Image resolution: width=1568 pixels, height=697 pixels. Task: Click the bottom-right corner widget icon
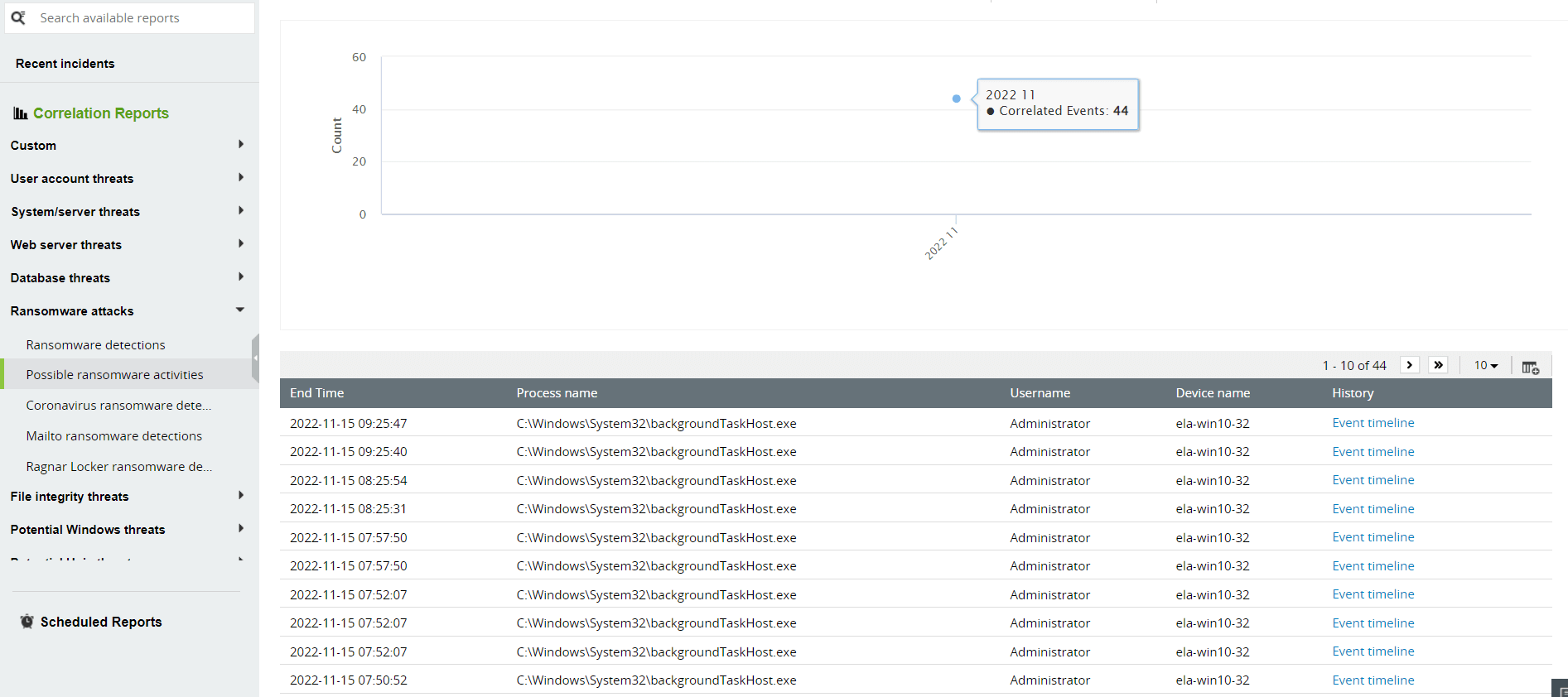[1561, 689]
